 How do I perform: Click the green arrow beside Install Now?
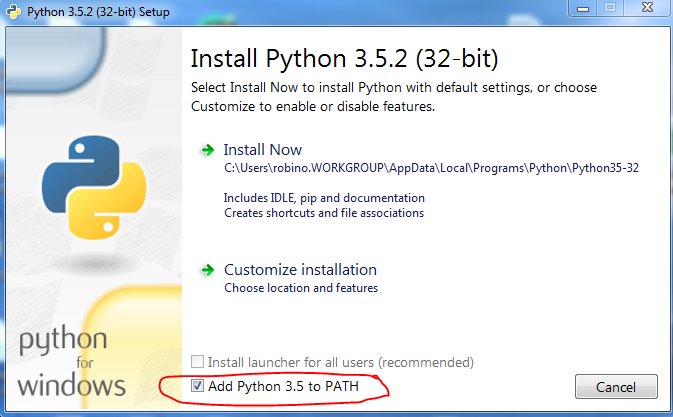click(x=208, y=150)
